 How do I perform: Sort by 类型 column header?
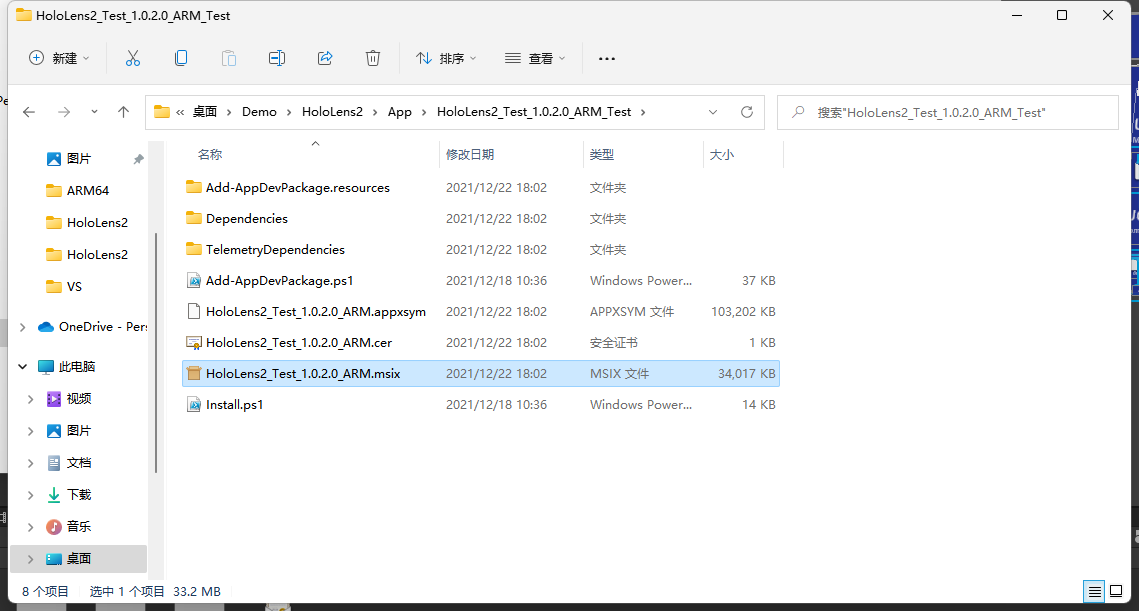602,155
